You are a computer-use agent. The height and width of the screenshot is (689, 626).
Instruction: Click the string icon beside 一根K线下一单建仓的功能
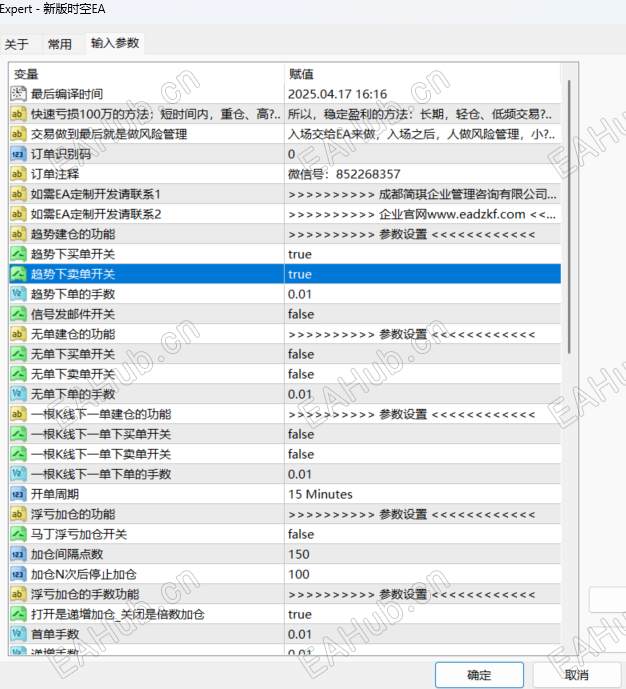coord(18,413)
